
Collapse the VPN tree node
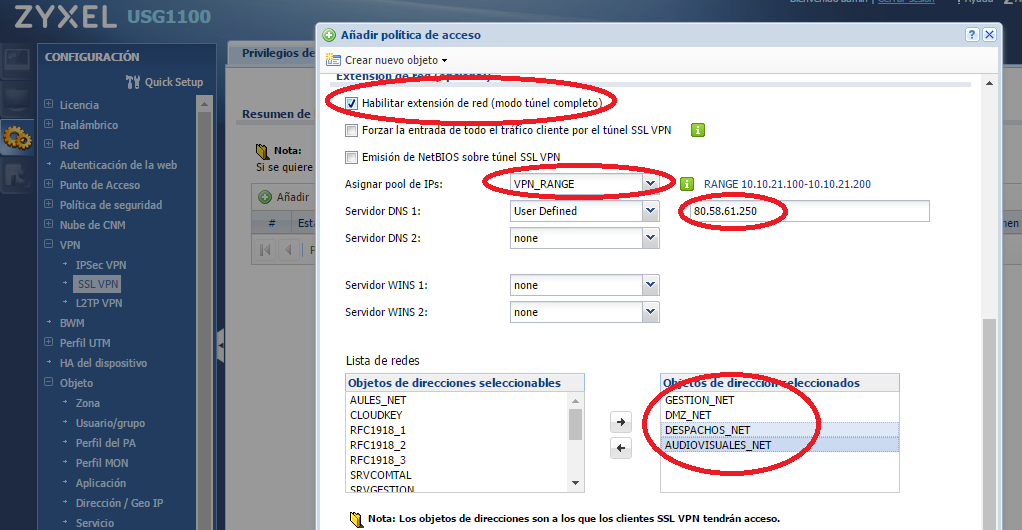coord(48,244)
